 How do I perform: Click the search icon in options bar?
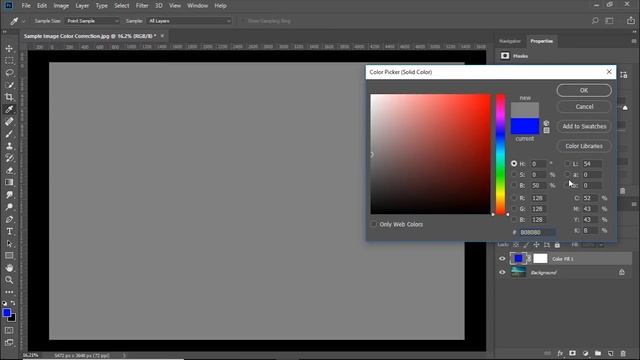595,21
